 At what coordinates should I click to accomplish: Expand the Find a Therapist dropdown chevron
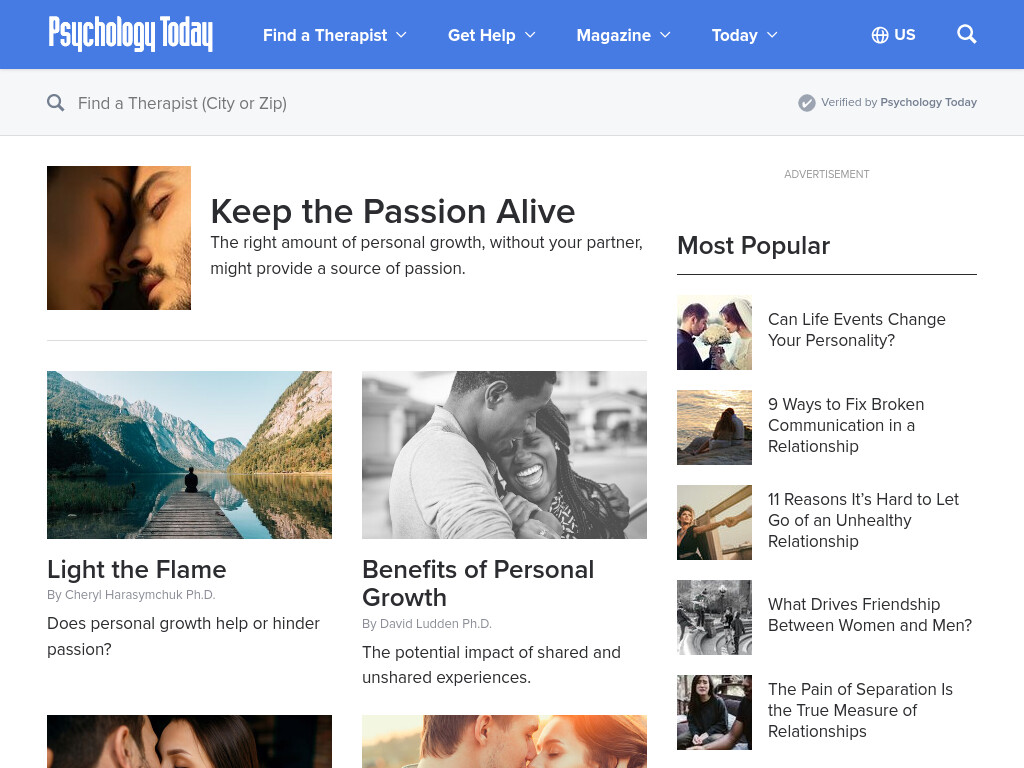click(401, 35)
